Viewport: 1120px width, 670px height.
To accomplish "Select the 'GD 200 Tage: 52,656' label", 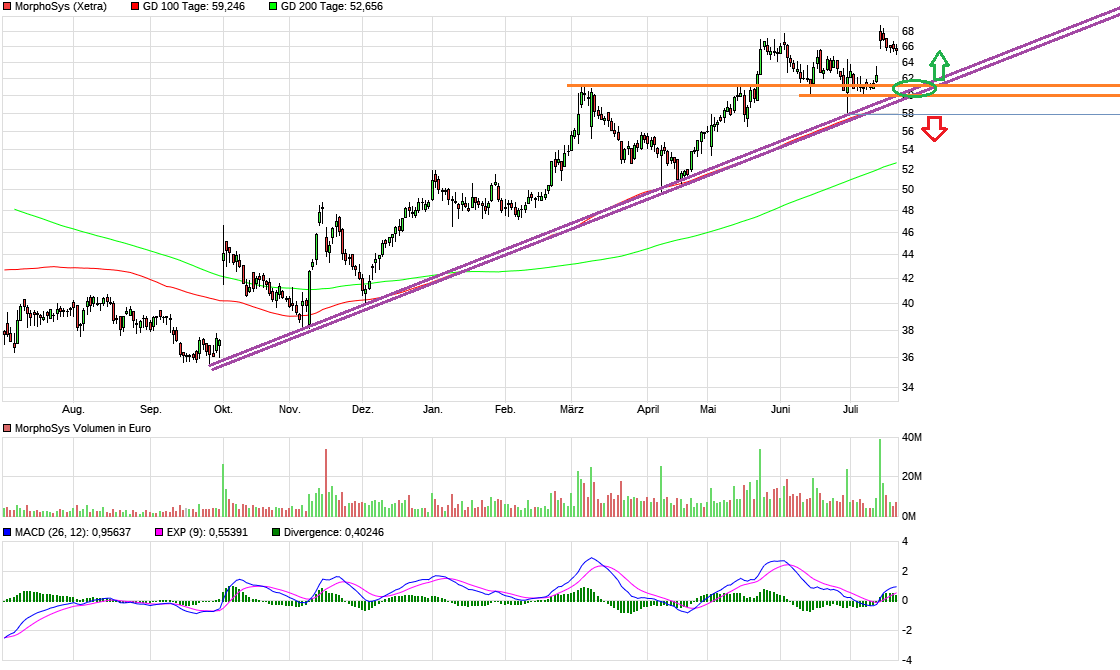I will [x=331, y=6].
